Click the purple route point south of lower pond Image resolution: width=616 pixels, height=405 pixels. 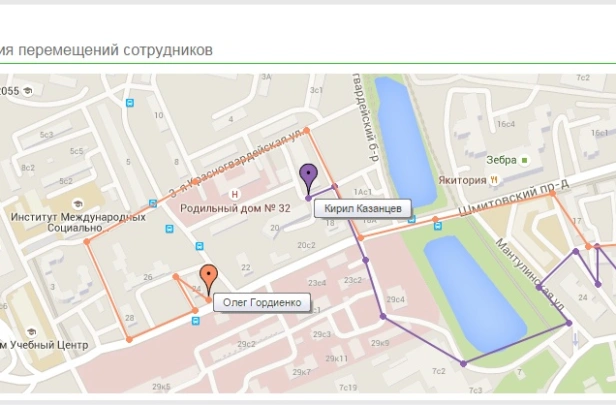tap(464, 364)
